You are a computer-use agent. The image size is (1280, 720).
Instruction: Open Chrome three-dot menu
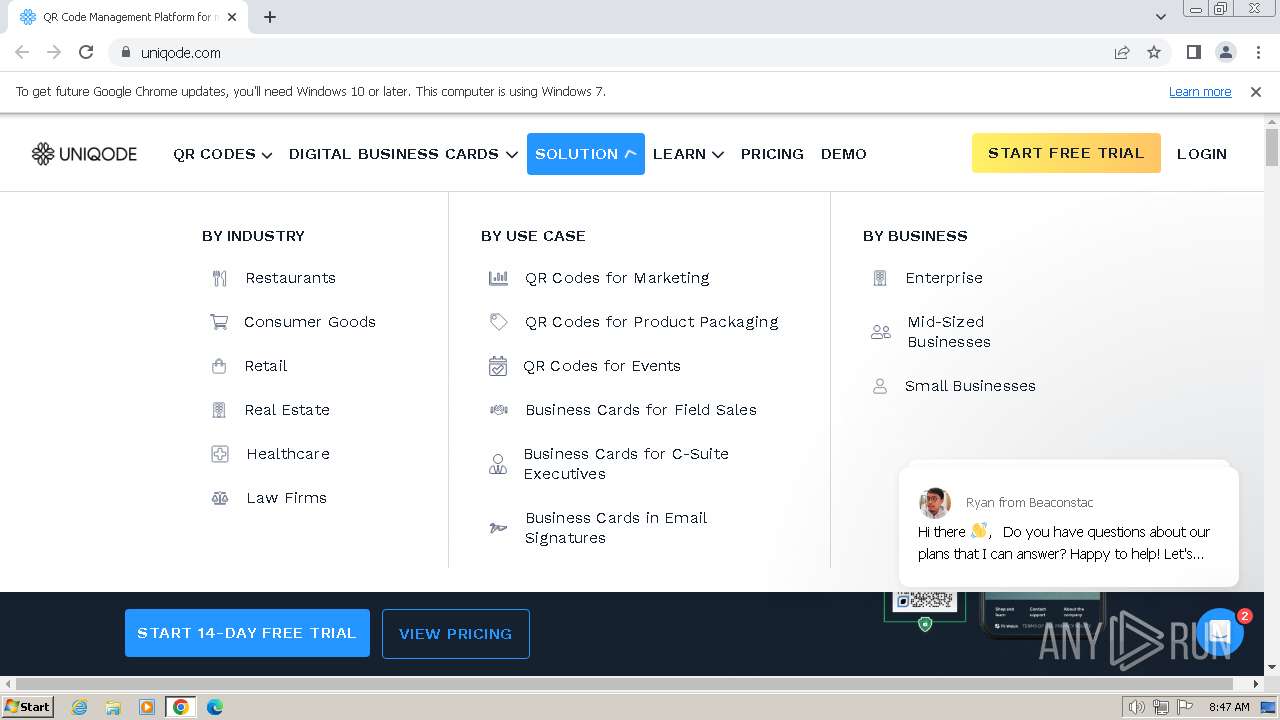(1258, 52)
